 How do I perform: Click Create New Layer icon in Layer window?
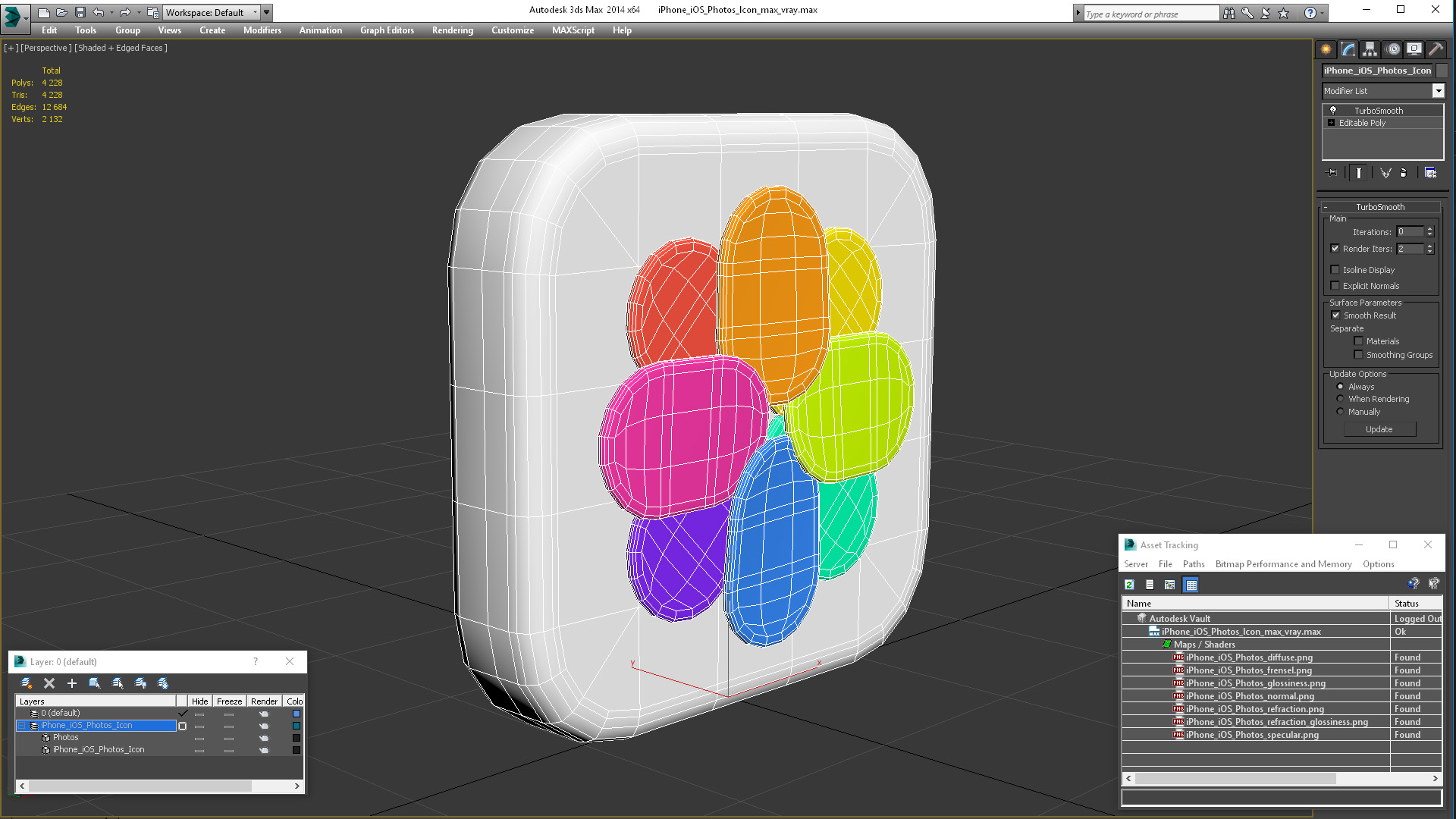coord(27,683)
